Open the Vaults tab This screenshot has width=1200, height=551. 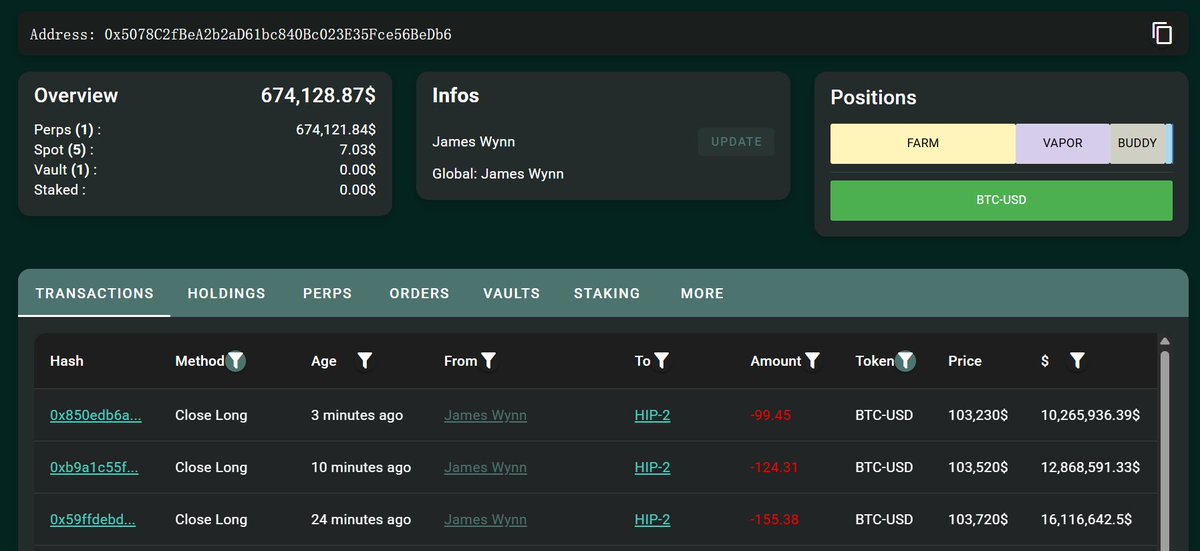(x=512, y=293)
